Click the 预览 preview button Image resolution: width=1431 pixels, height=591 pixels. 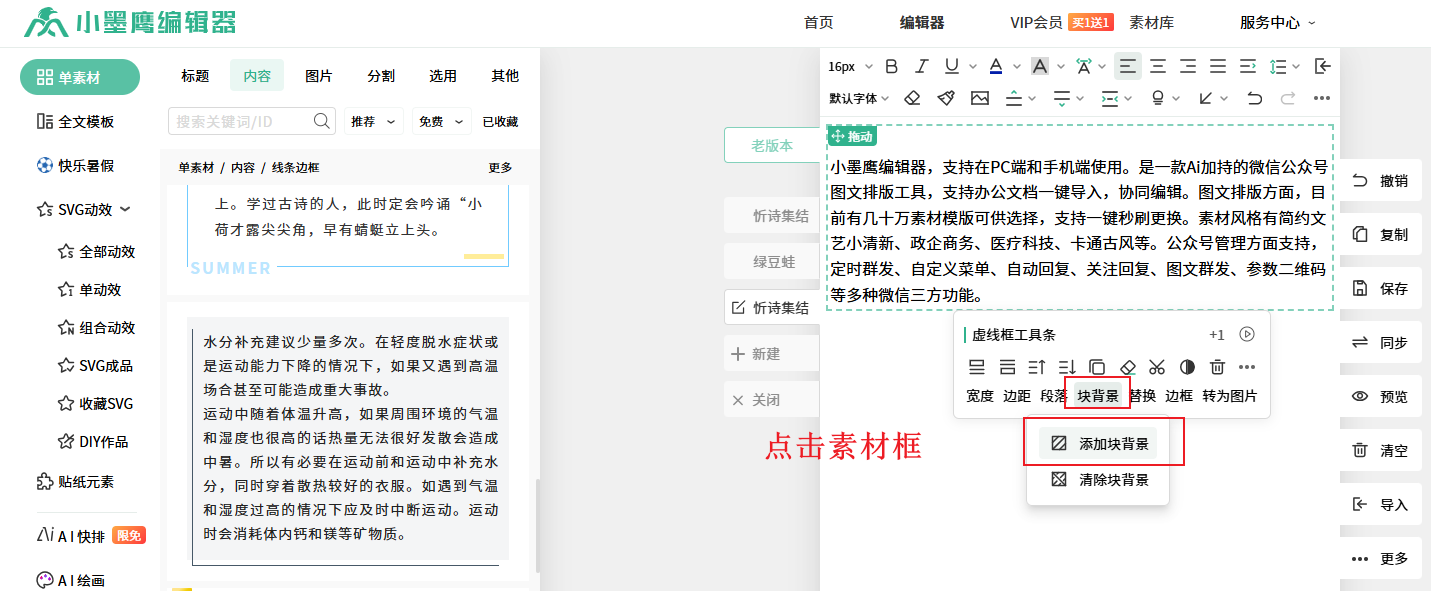coord(1381,397)
